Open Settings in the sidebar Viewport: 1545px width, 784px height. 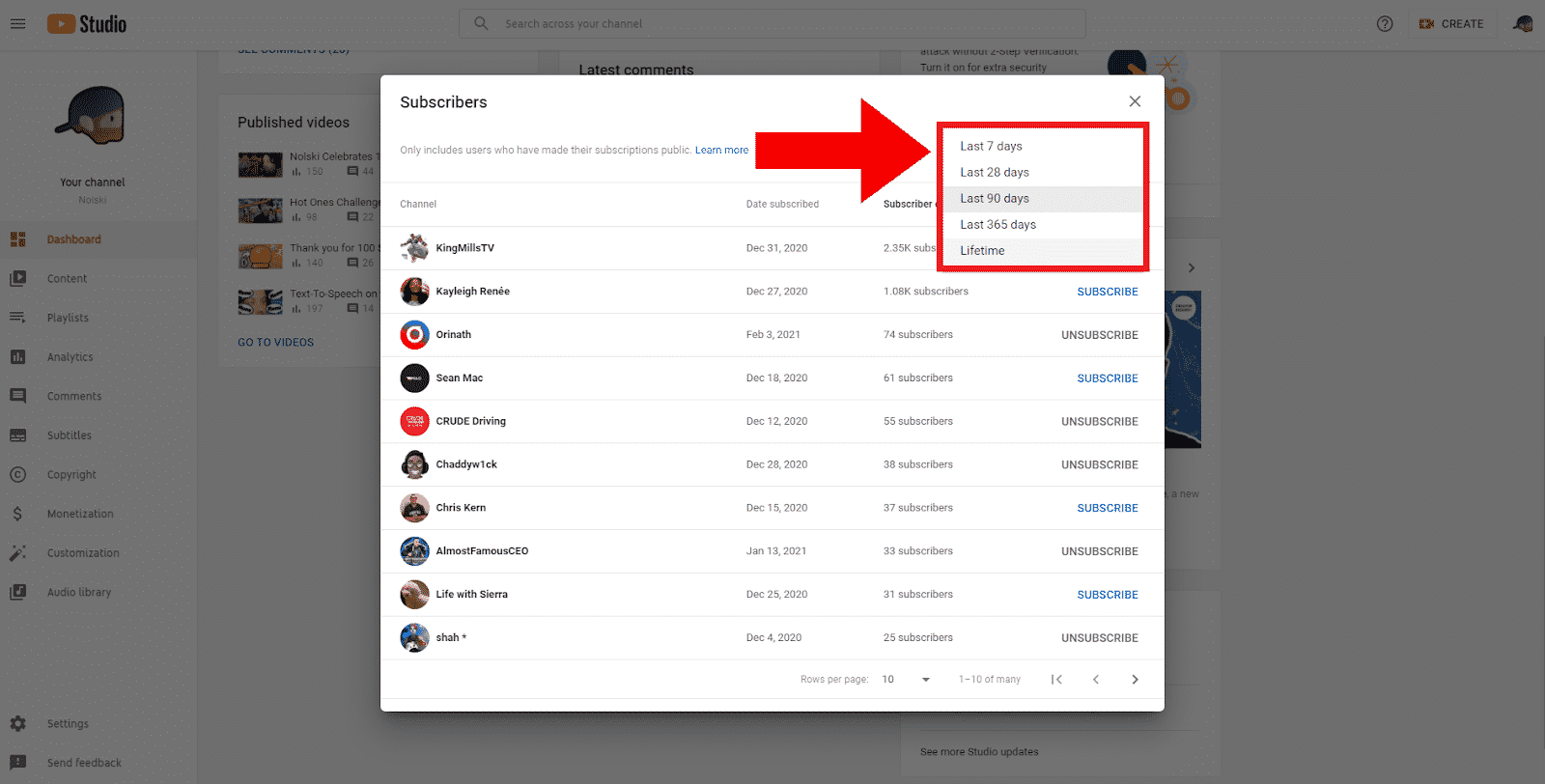pos(68,723)
